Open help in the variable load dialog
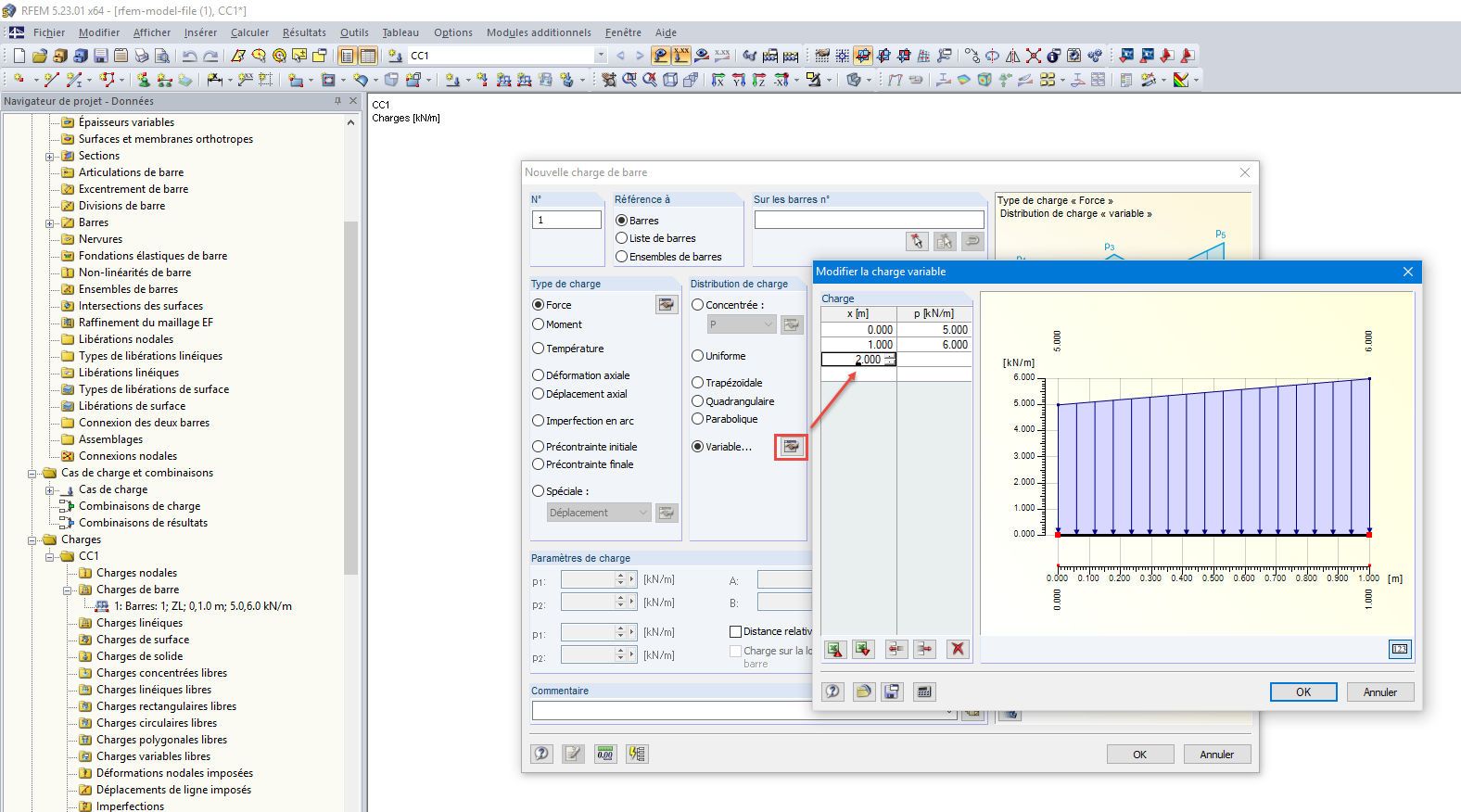Image resolution: width=1461 pixels, height=812 pixels. [833, 691]
